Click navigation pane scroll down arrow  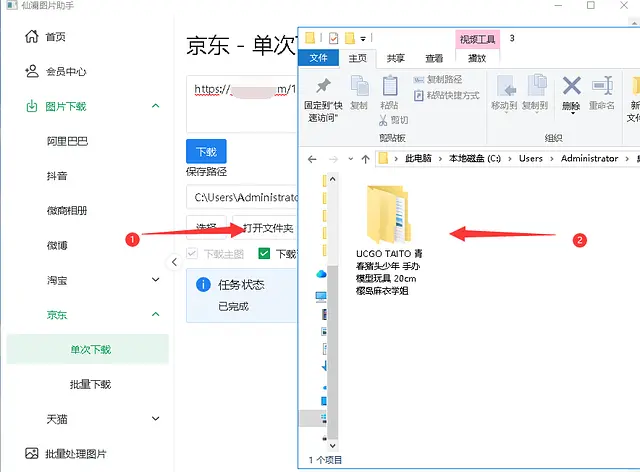(332, 445)
